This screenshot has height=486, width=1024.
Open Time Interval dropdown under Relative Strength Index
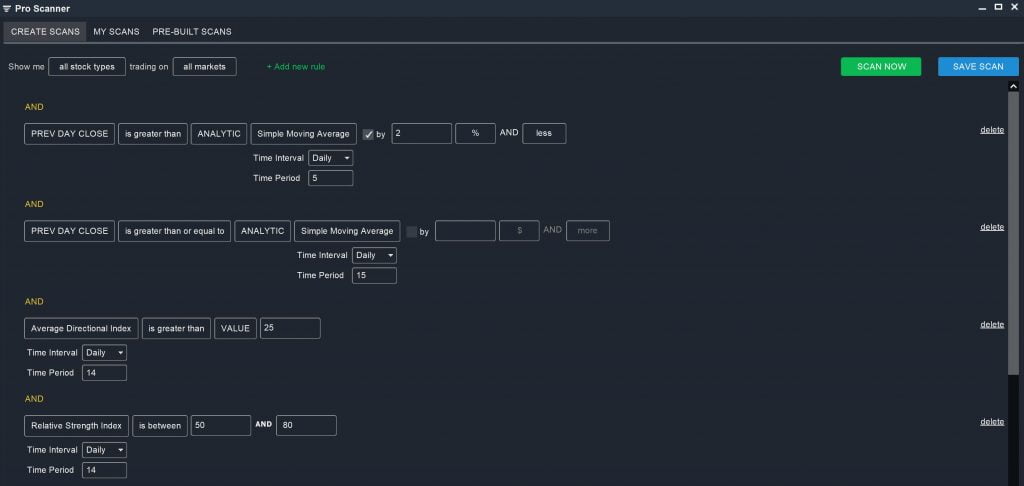[x=104, y=450]
